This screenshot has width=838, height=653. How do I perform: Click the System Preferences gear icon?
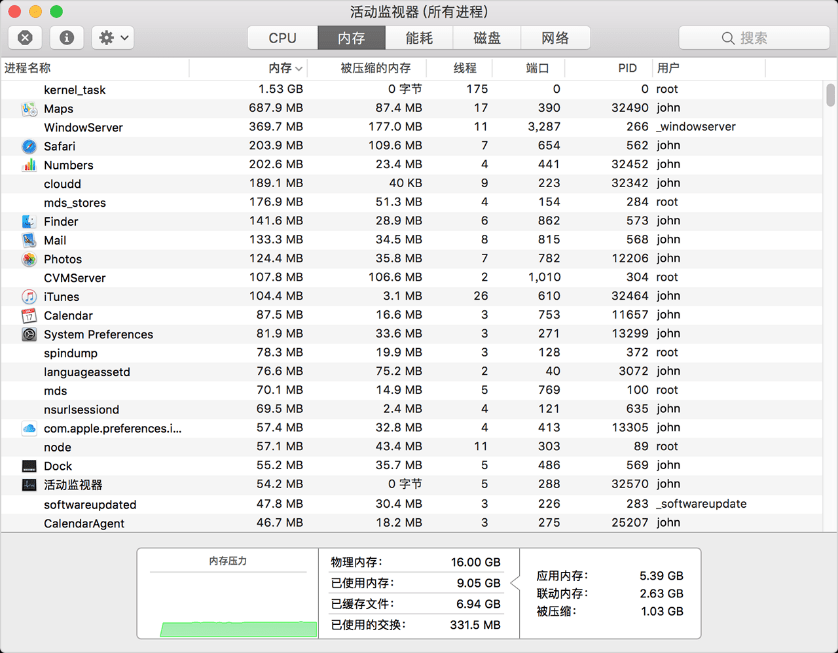pyautogui.click(x=29, y=335)
